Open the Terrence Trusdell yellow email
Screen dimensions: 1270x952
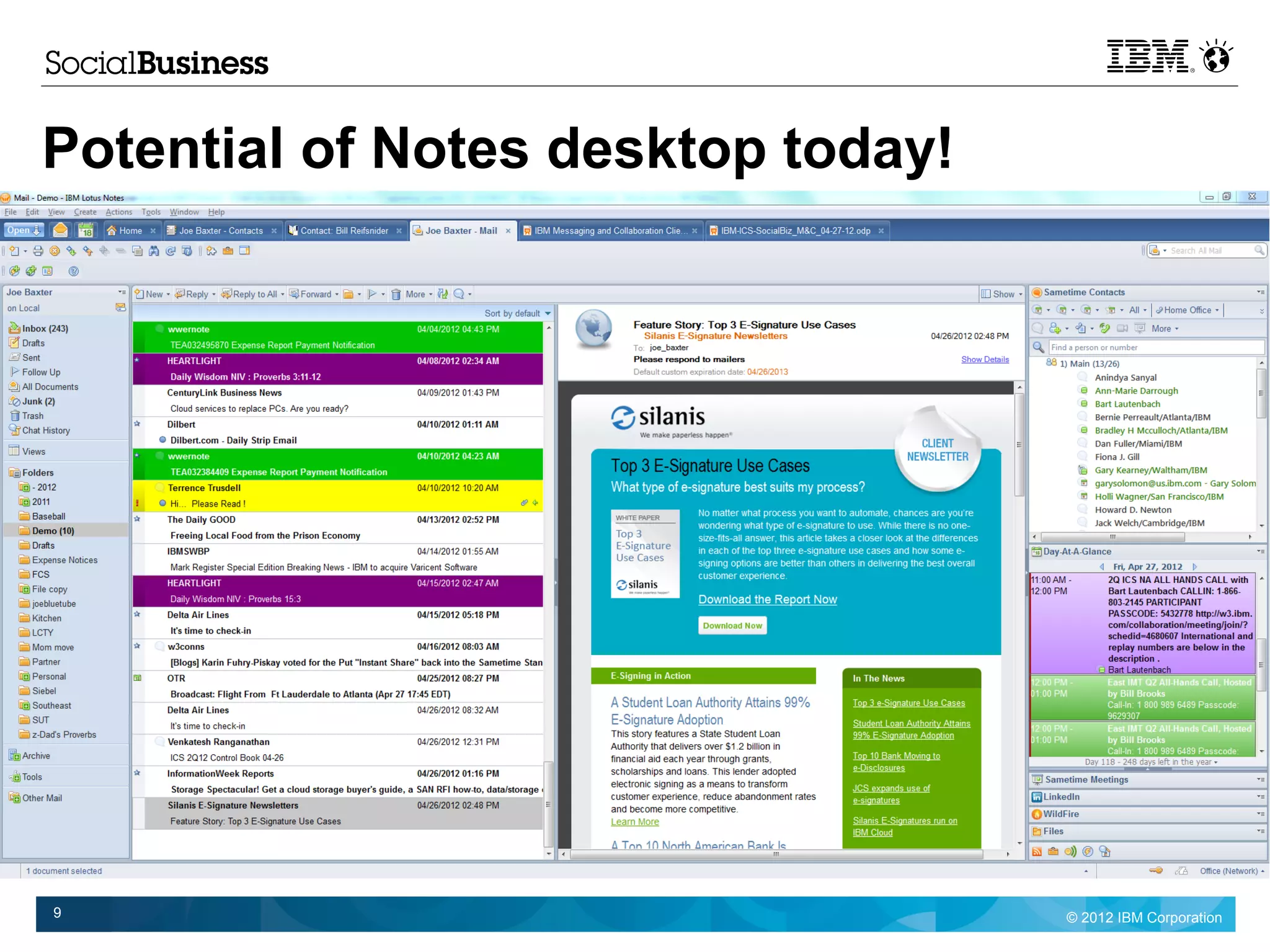coord(338,496)
